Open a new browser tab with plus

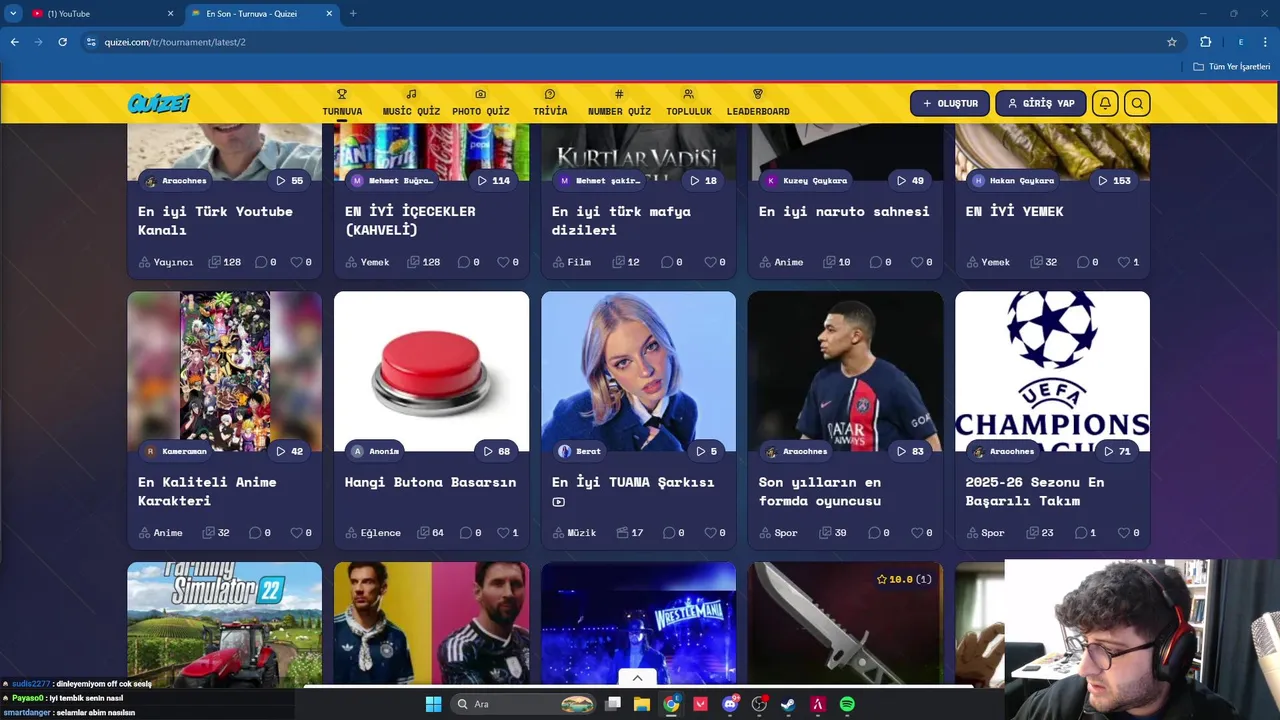point(353,13)
